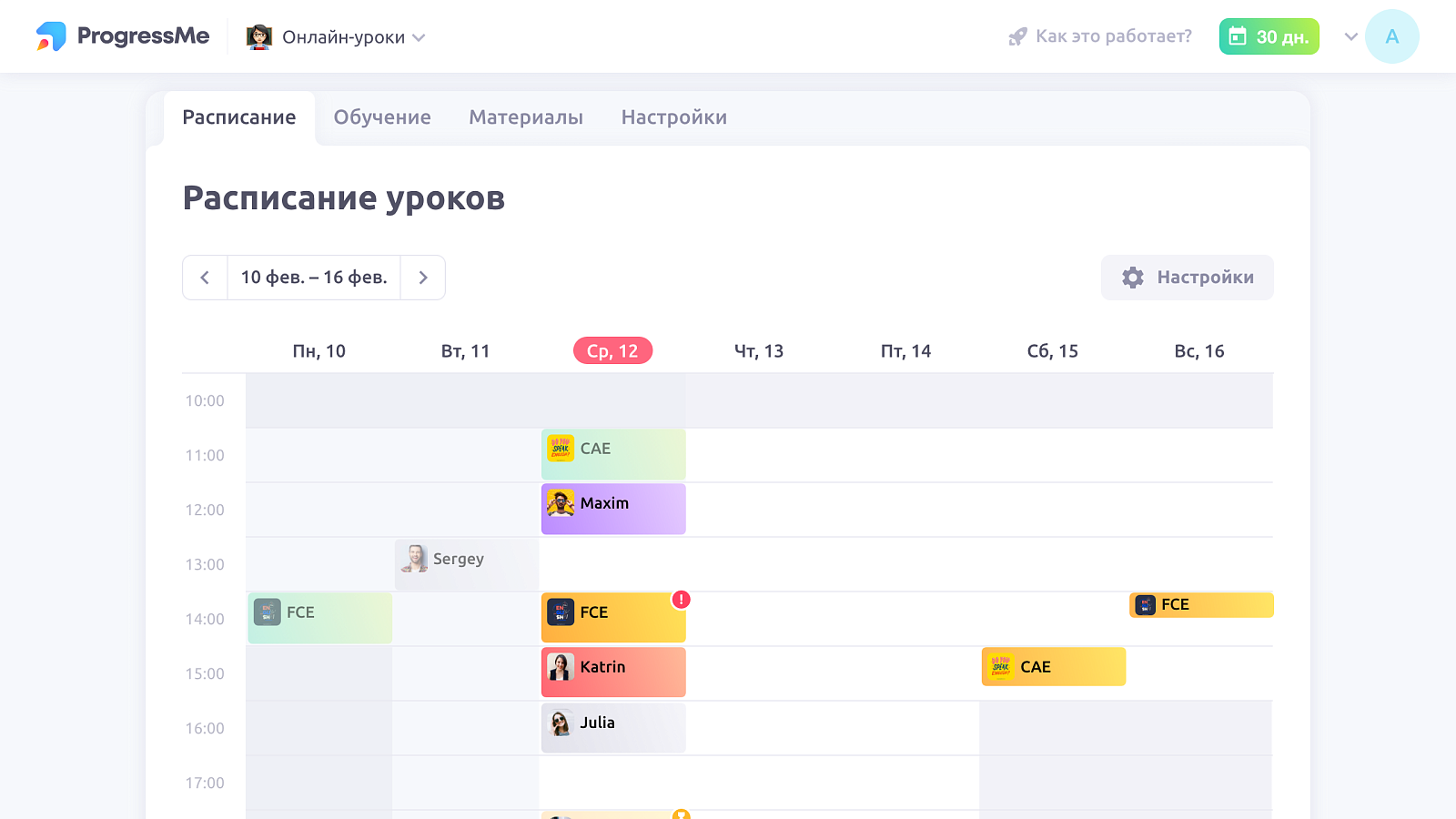1456x819 pixels.
Task: Switch to the Настройки tab
Action: pyautogui.click(x=674, y=117)
